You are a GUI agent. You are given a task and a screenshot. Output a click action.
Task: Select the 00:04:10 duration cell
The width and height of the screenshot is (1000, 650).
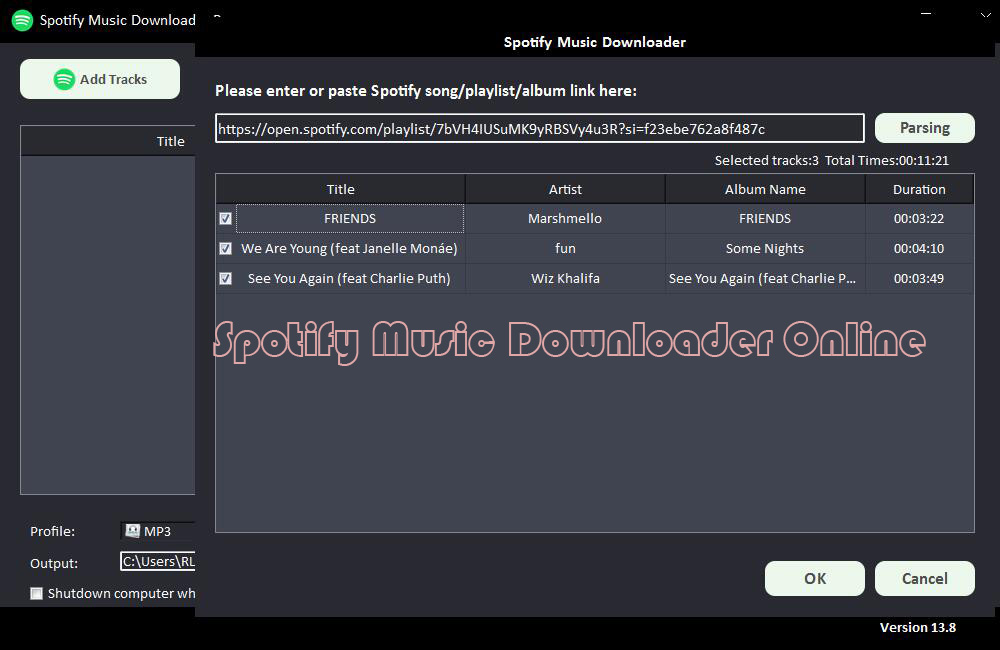tap(919, 248)
